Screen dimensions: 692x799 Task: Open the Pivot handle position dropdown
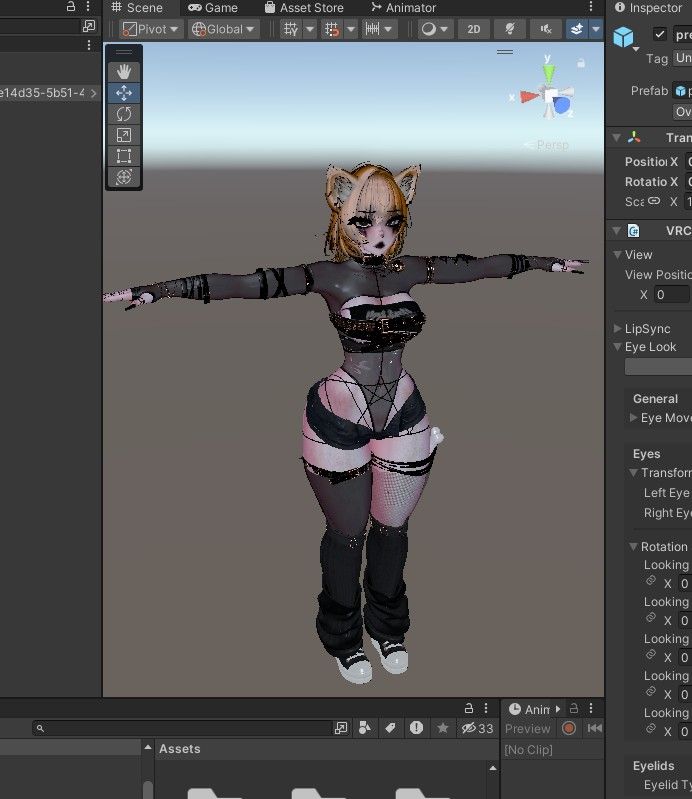(x=150, y=29)
